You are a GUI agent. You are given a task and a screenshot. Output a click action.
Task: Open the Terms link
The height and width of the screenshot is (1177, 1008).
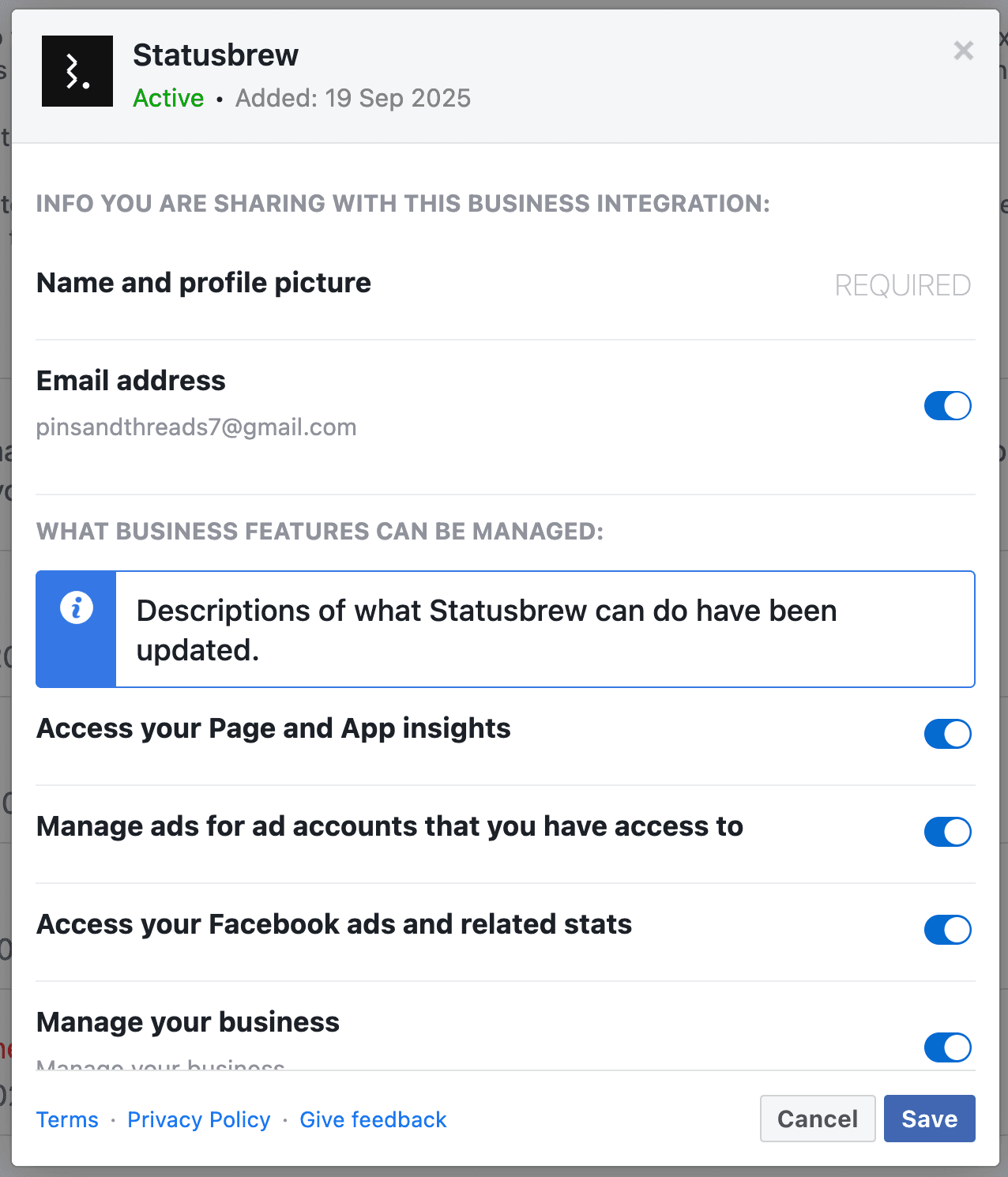[x=67, y=1119]
